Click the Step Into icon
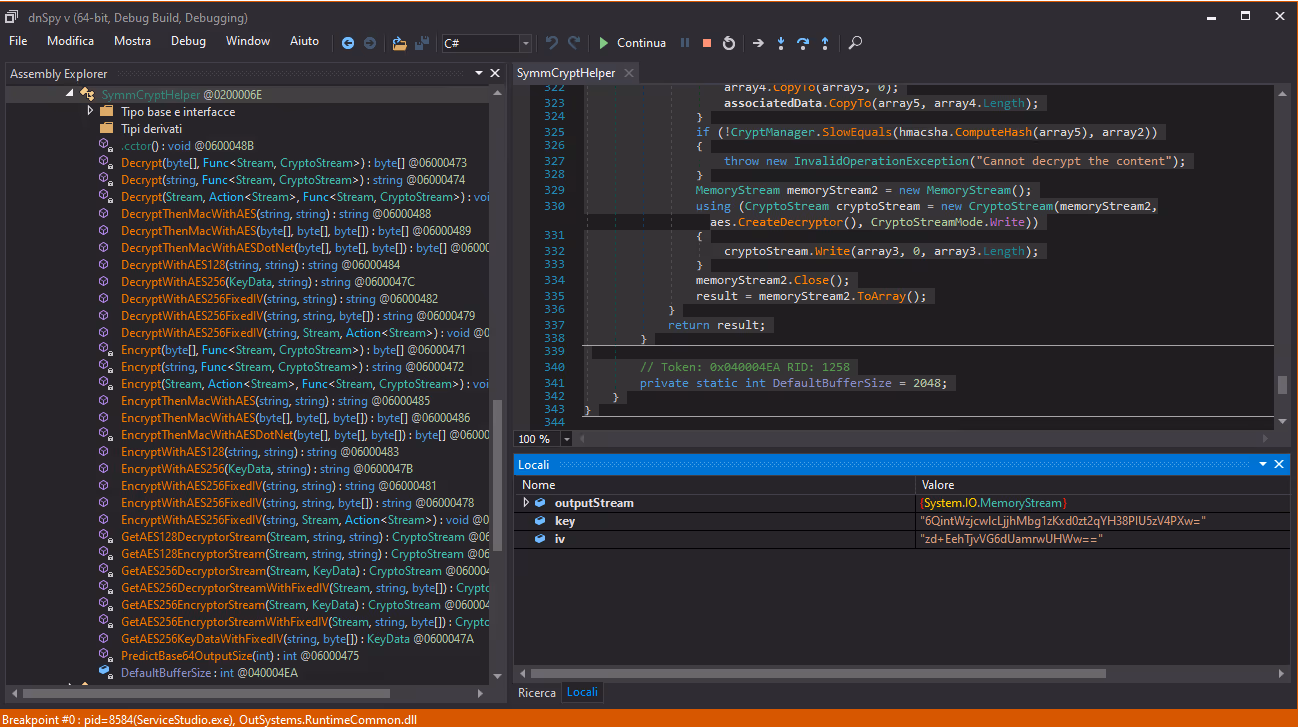The height and width of the screenshot is (727, 1300). [x=780, y=43]
